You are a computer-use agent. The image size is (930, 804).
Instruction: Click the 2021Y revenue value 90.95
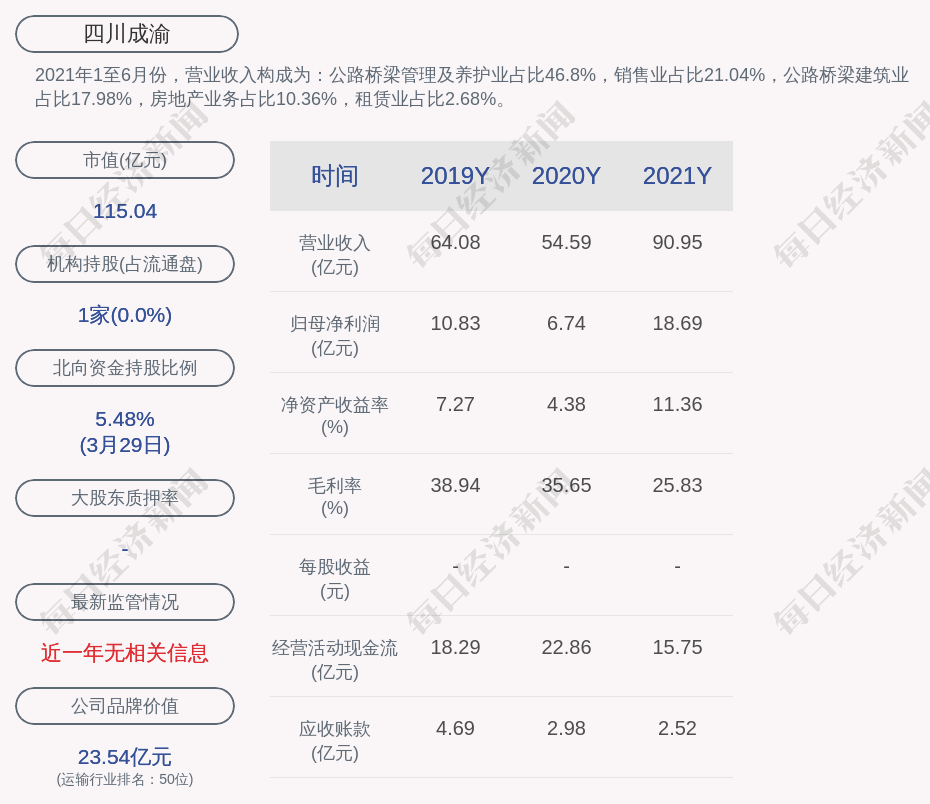[677, 243]
